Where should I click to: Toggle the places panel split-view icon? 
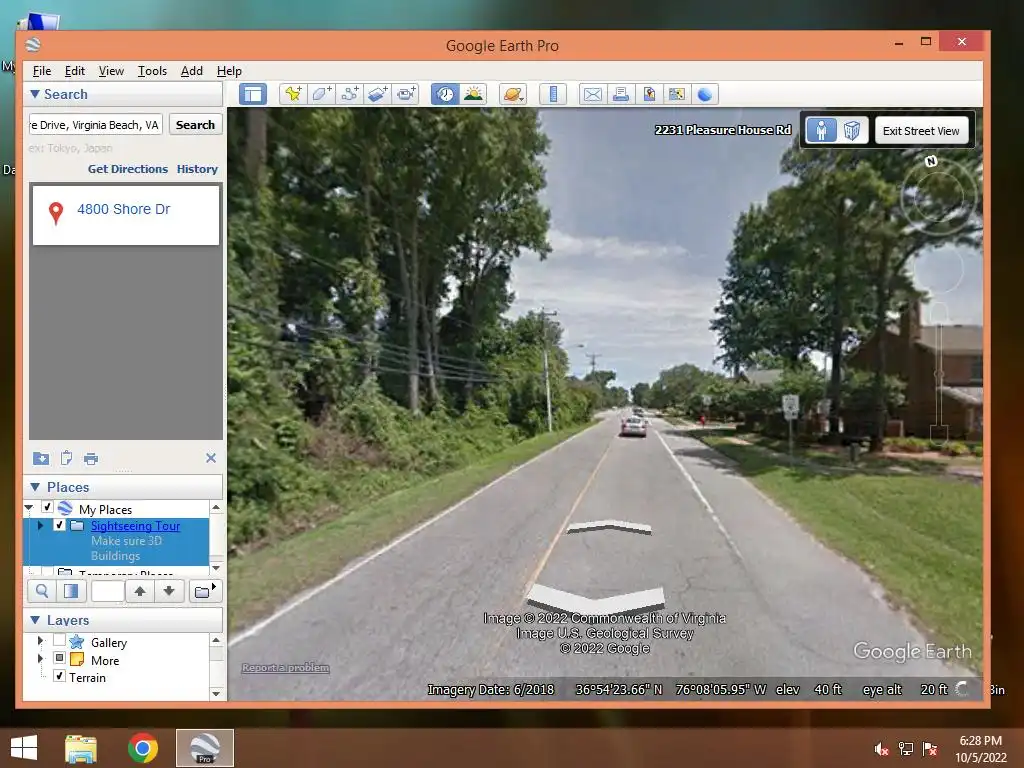click(x=71, y=592)
